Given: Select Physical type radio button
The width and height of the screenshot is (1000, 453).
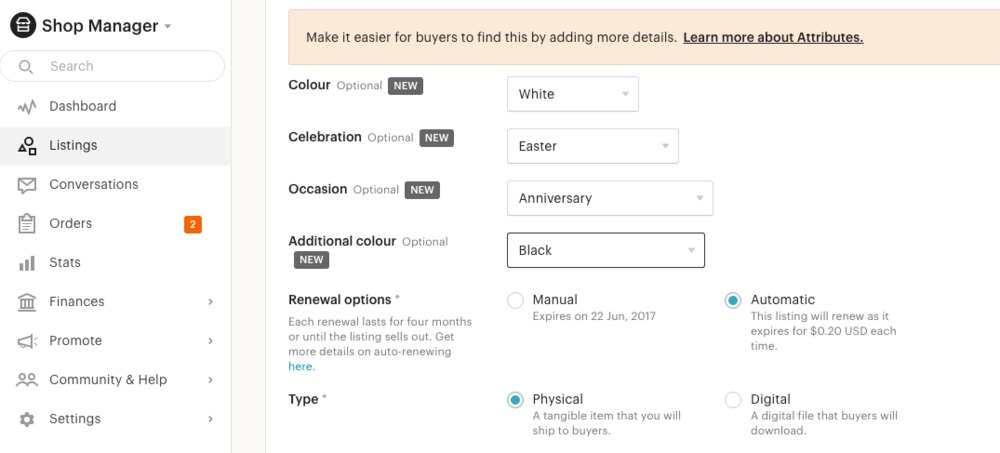Looking at the screenshot, I should pos(515,400).
